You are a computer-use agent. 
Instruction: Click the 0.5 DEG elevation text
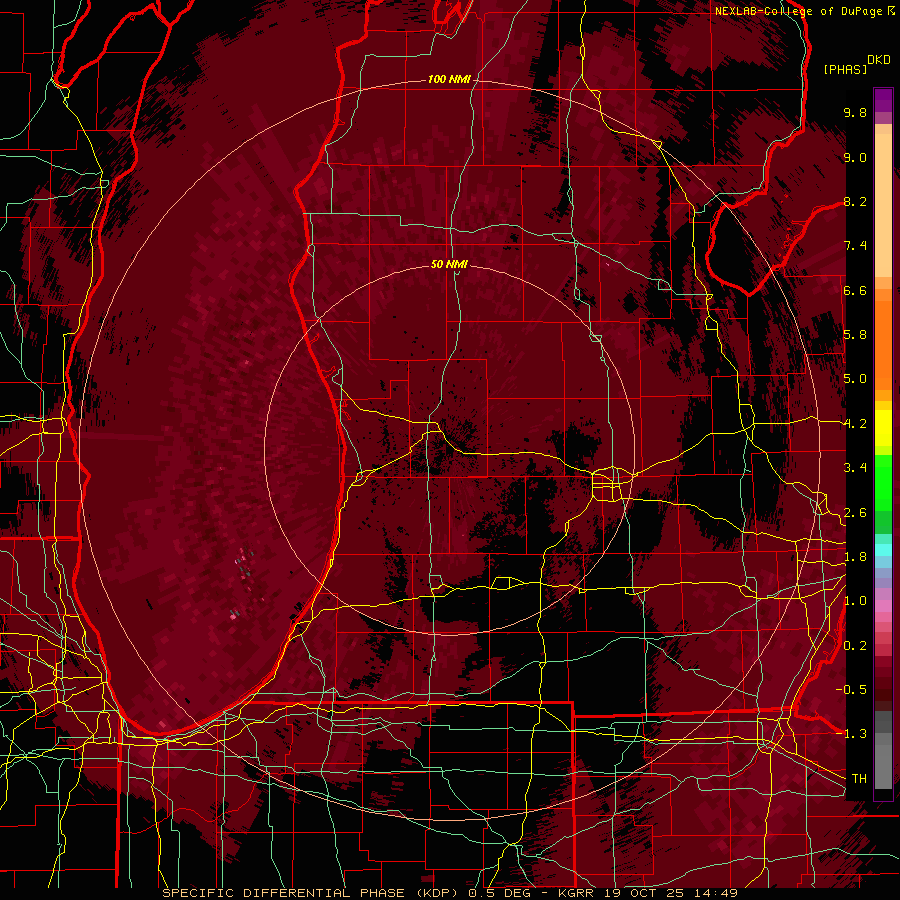click(500, 893)
